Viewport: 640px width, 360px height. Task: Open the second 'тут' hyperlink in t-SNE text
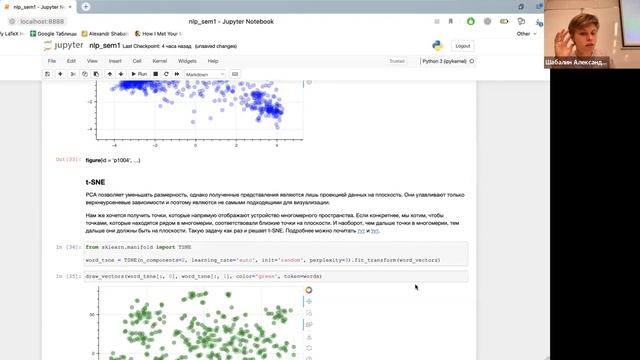point(375,231)
